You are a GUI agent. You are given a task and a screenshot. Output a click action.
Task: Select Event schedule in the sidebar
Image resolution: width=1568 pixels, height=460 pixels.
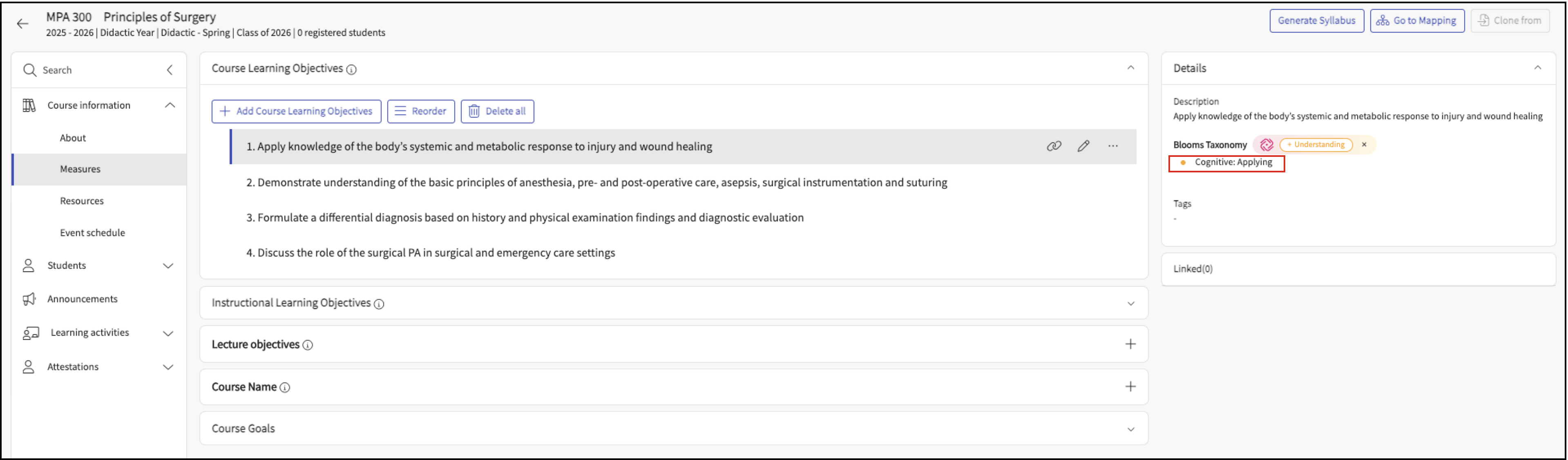(x=92, y=232)
